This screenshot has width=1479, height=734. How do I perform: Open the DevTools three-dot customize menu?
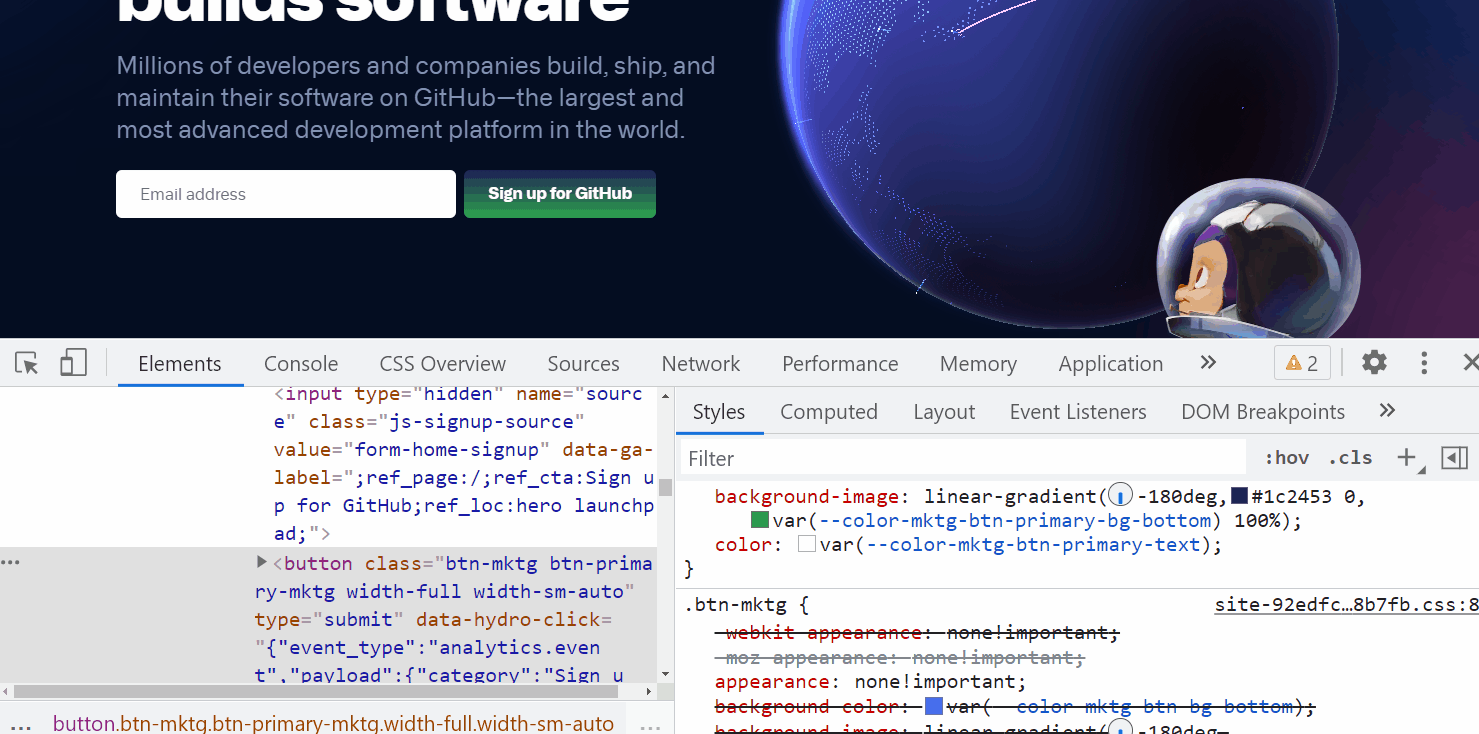click(1424, 363)
